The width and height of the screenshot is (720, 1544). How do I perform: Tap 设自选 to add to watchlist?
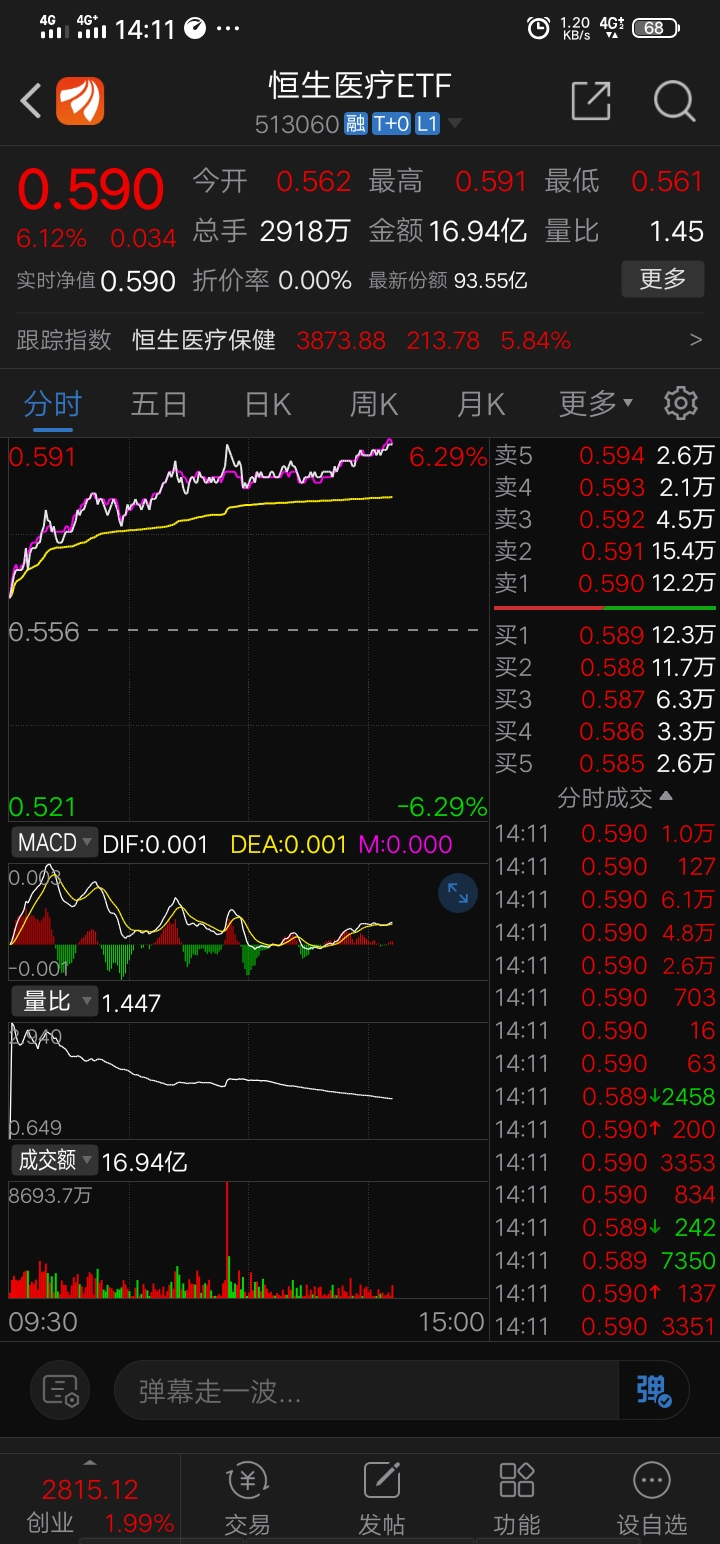pyautogui.click(x=652, y=1497)
